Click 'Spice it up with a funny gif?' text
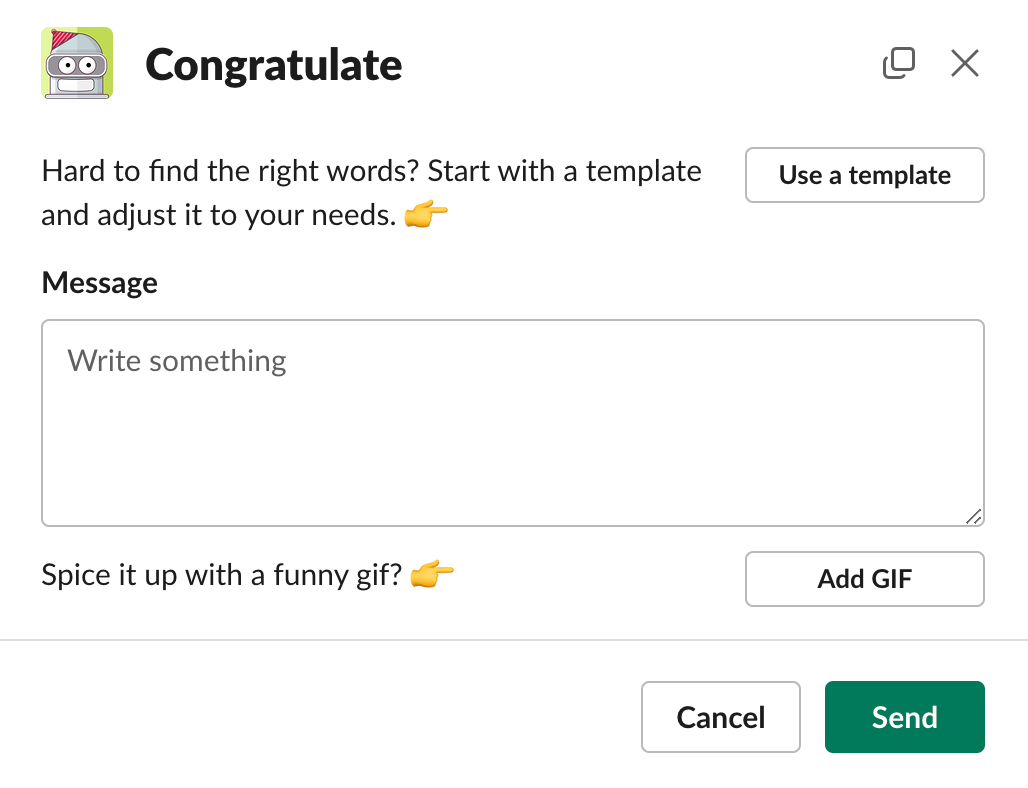This screenshot has height=788, width=1028. coord(221,575)
